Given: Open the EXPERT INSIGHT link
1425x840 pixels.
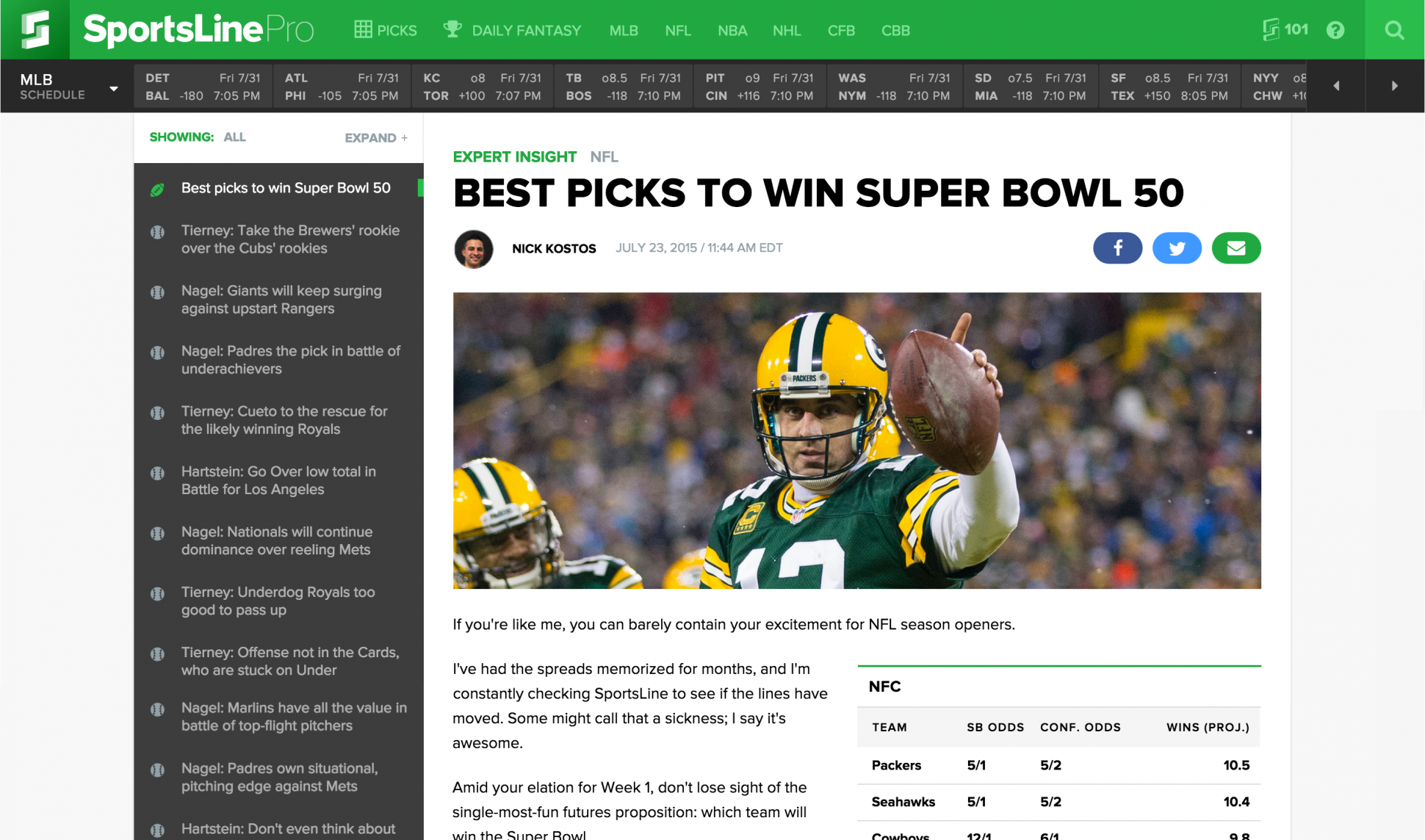Looking at the screenshot, I should tap(515, 156).
